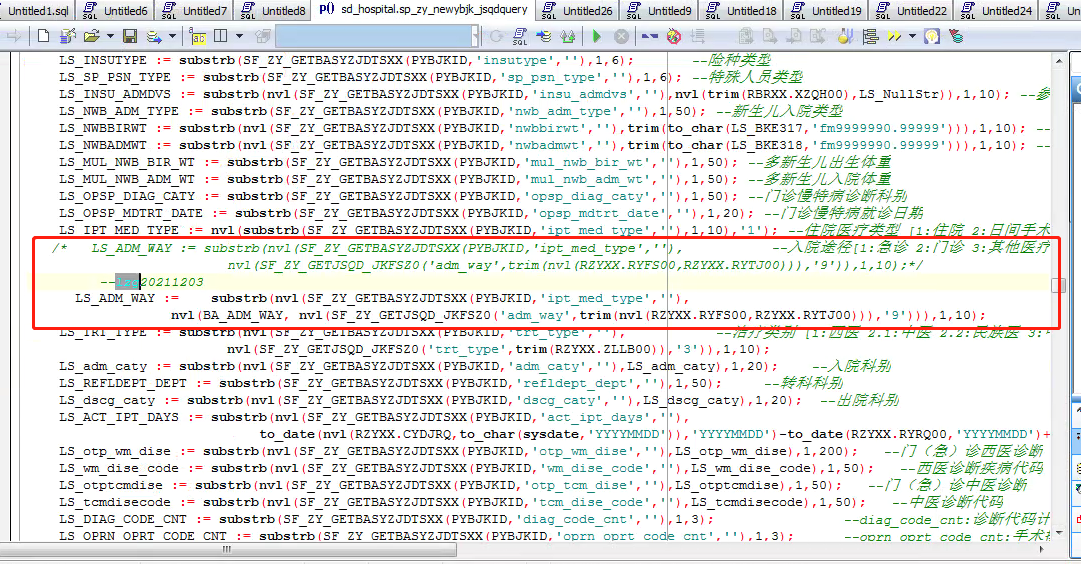The image size is (1081, 564).
Task: Click the database arrow icon beside SQL
Action: [x=544, y=36]
